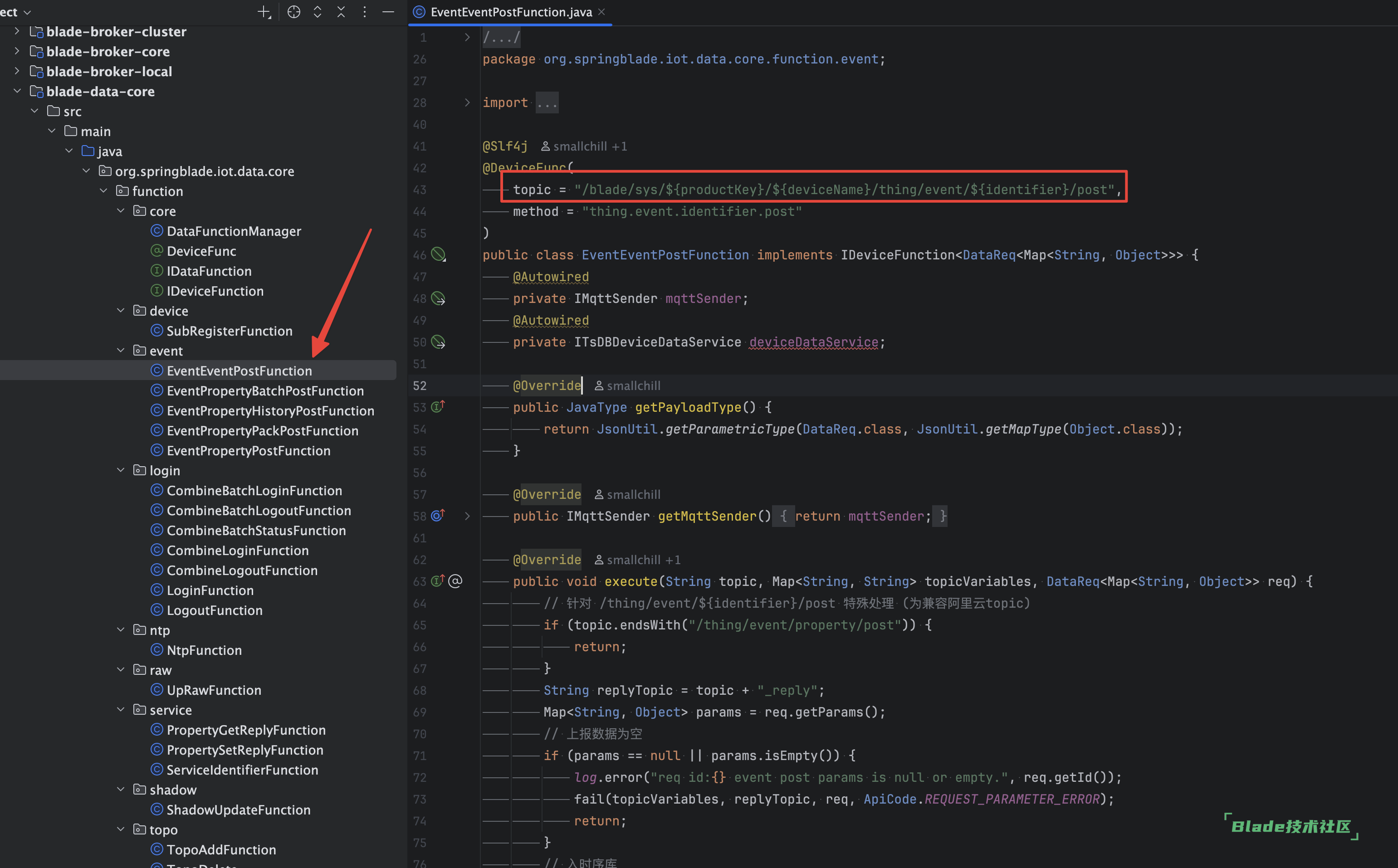This screenshot has height=868, width=1398.
Task: Open SubRegisterFunction class
Action: pyautogui.click(x=229, y=331)
